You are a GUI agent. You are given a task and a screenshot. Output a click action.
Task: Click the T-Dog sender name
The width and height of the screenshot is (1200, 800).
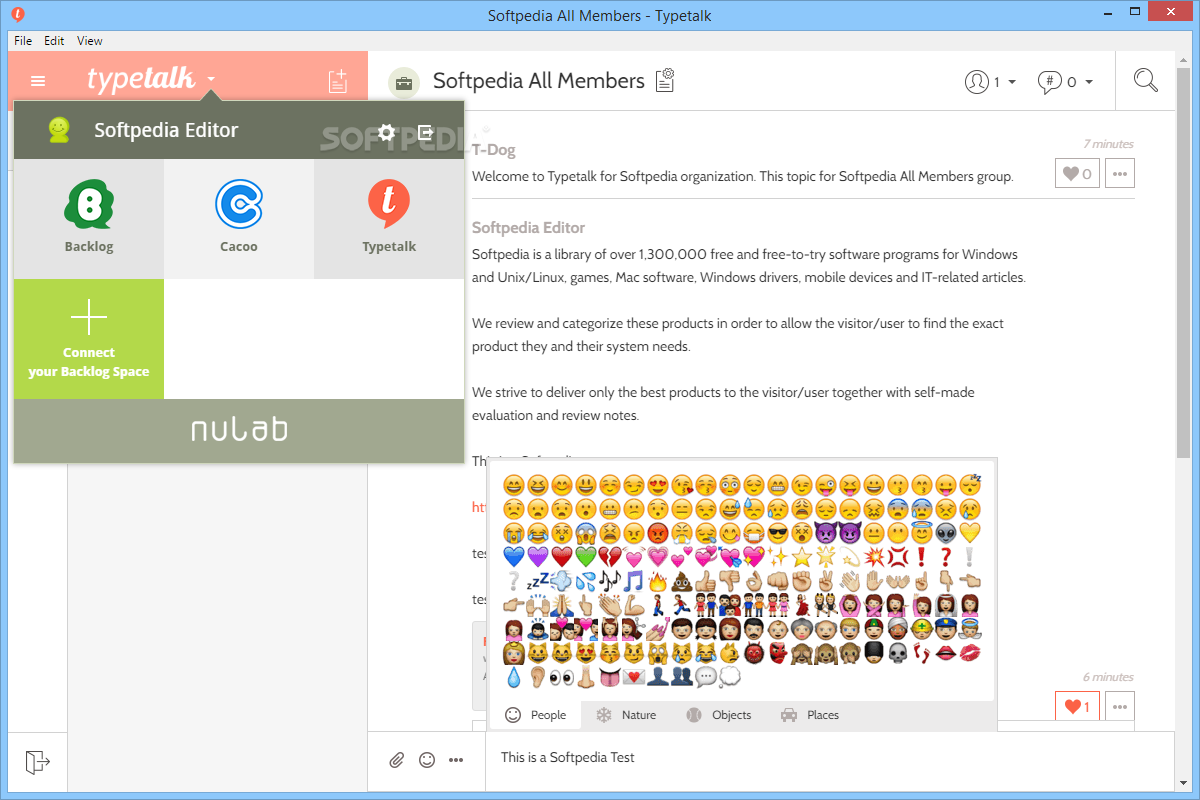coord(494,150)
